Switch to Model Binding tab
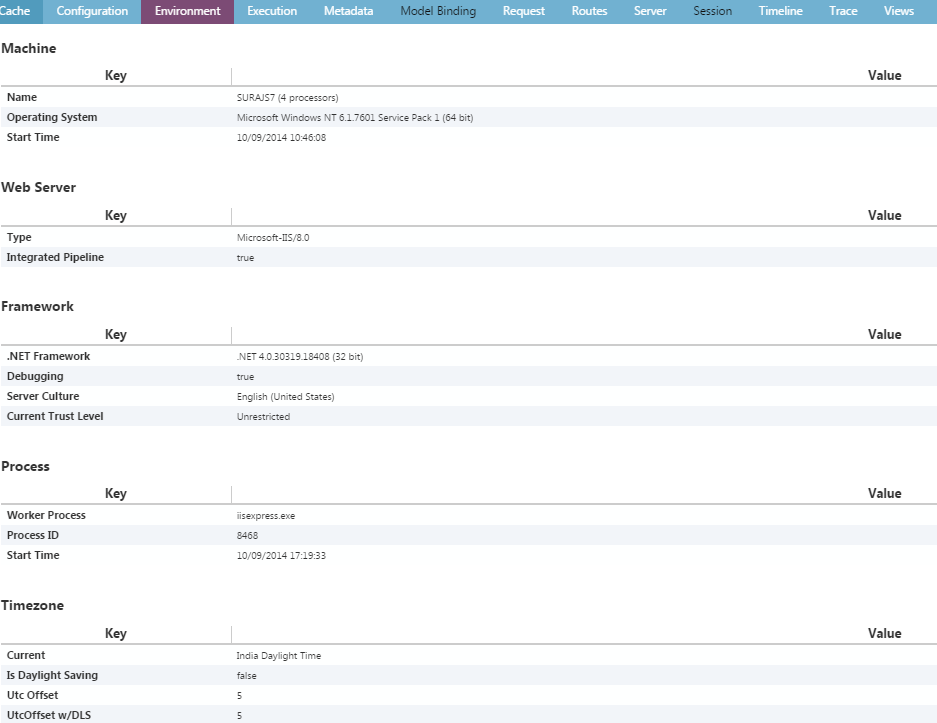Screen dimensions: 937x723 point(438,11)
